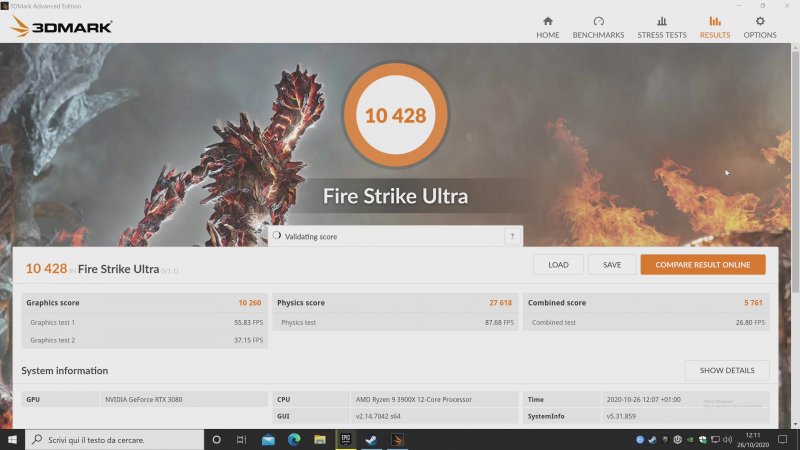Click the volume speaker tray icon

click(x=728, y=439)
